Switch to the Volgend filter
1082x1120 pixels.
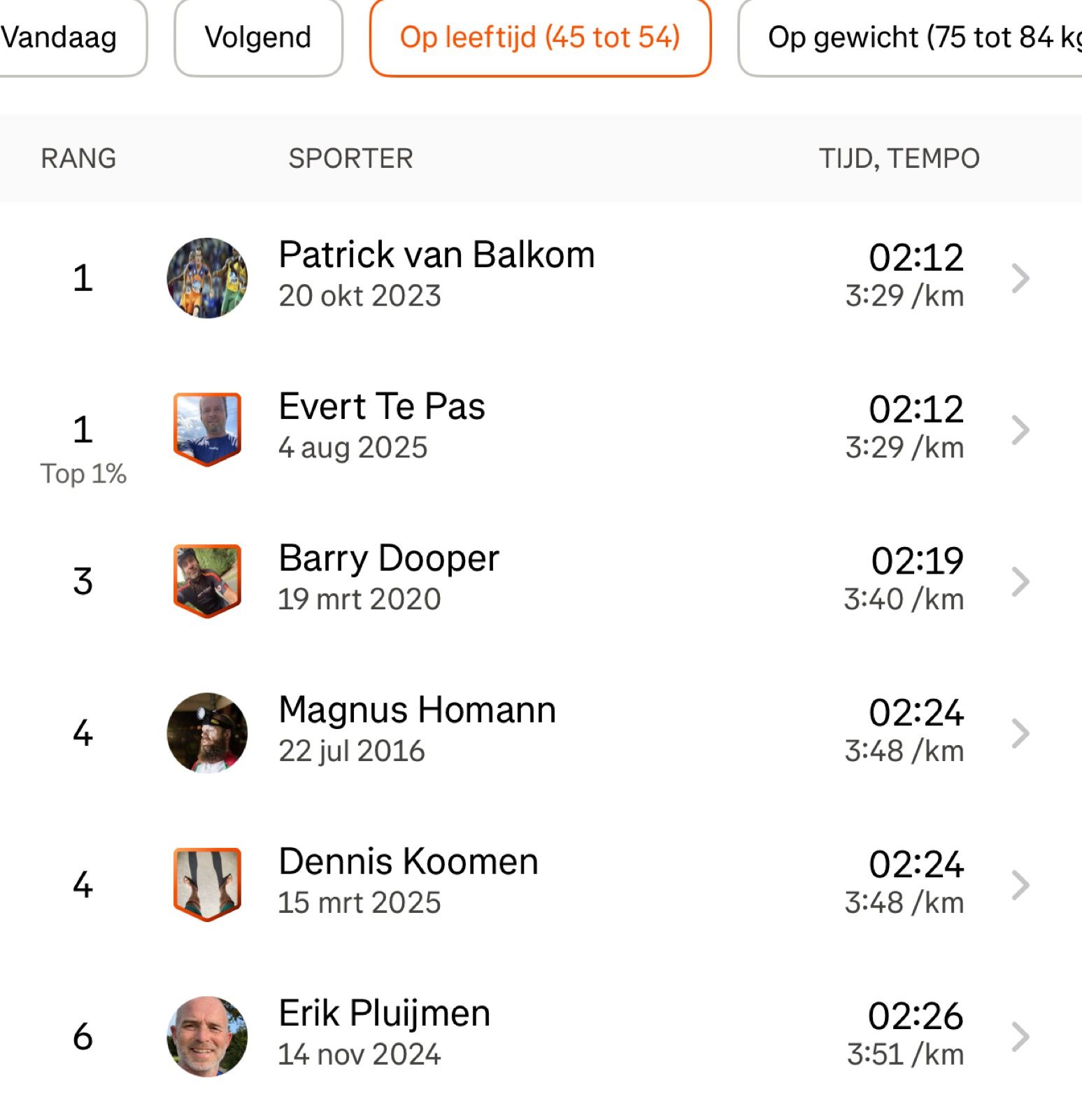(x=258, y=37)
